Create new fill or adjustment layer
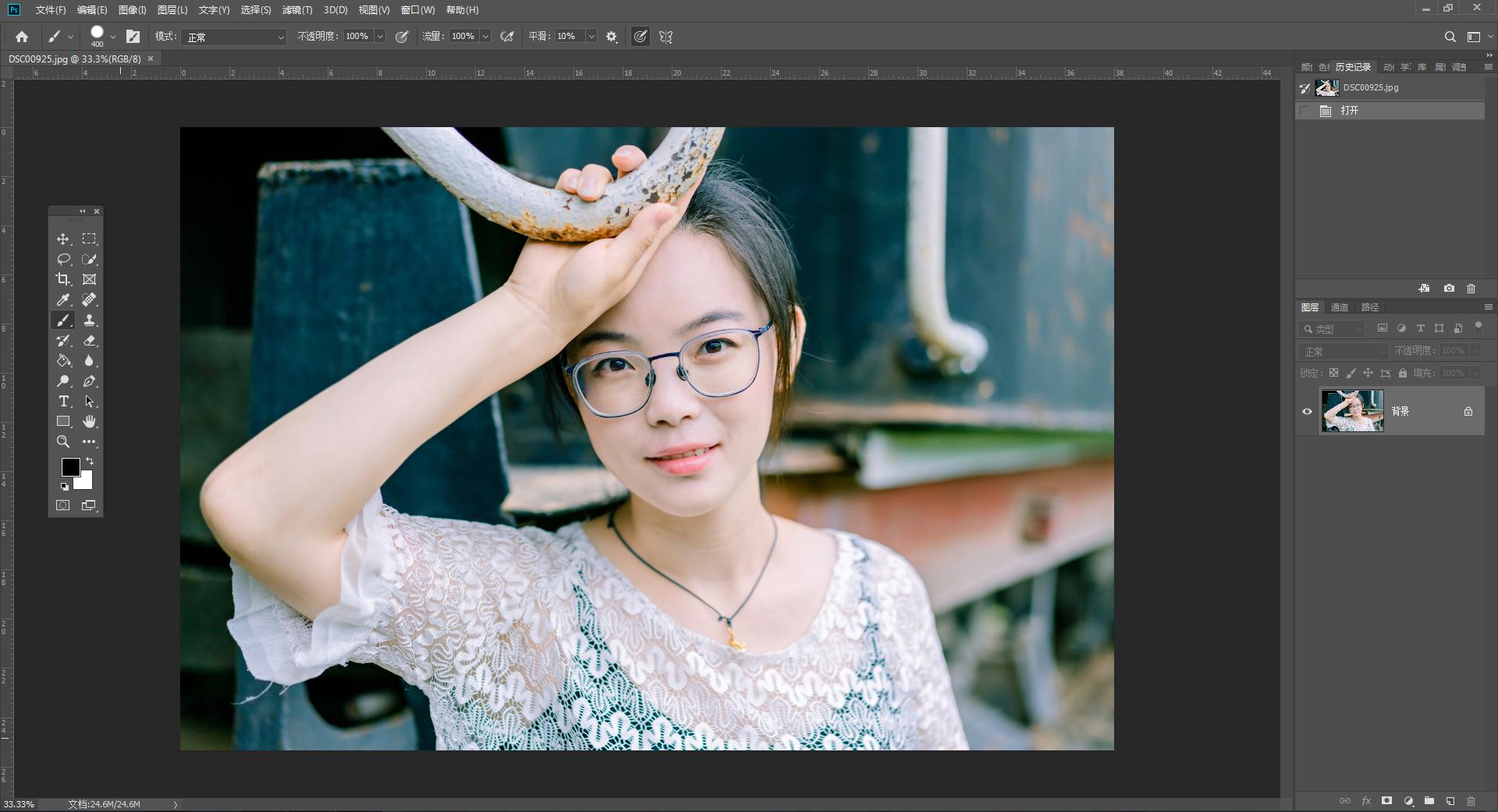 (x=1408, y=801)
